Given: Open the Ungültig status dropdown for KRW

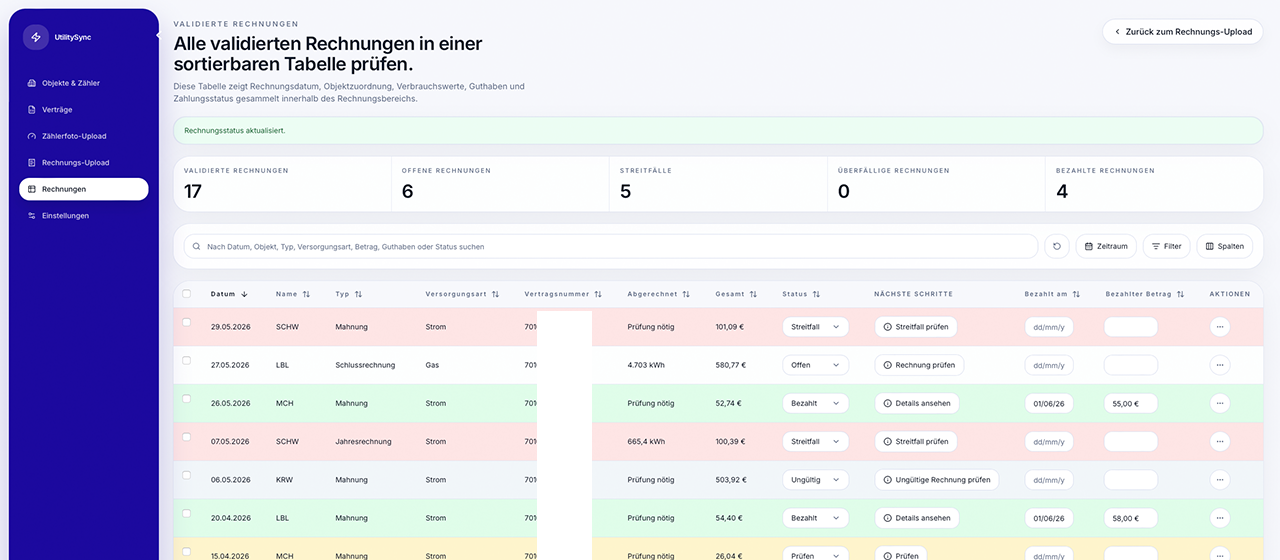Looking at the screenshot, I should [x=815, y=480].
